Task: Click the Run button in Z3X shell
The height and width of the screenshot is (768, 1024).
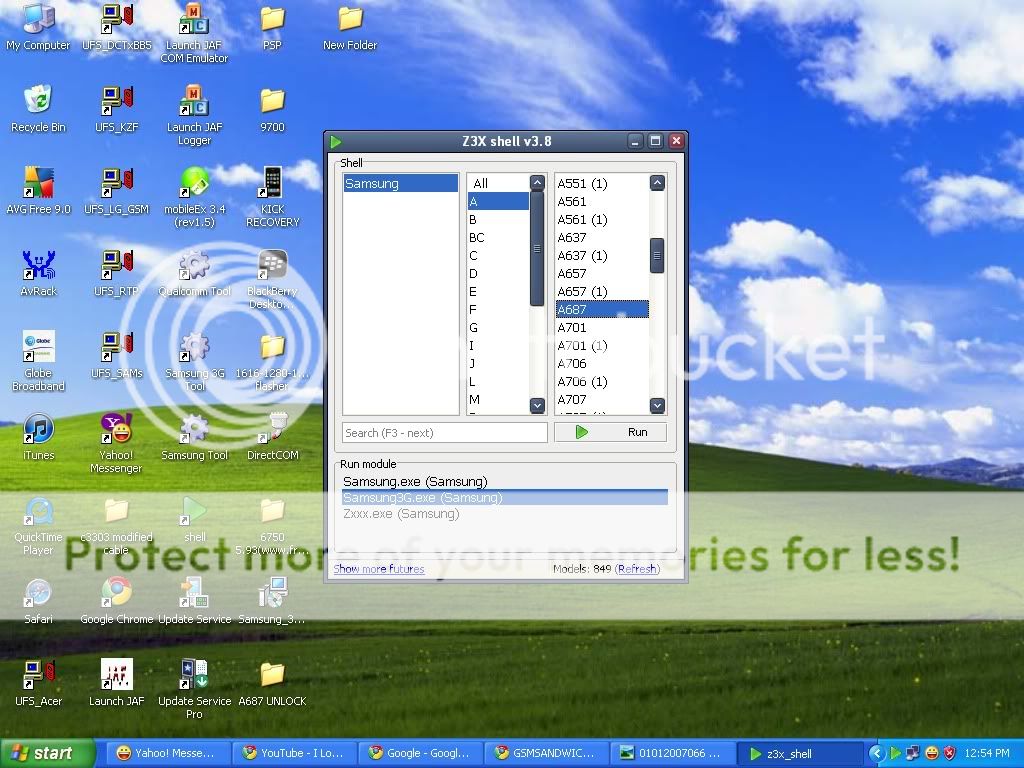Action: [x=610, y=432]
